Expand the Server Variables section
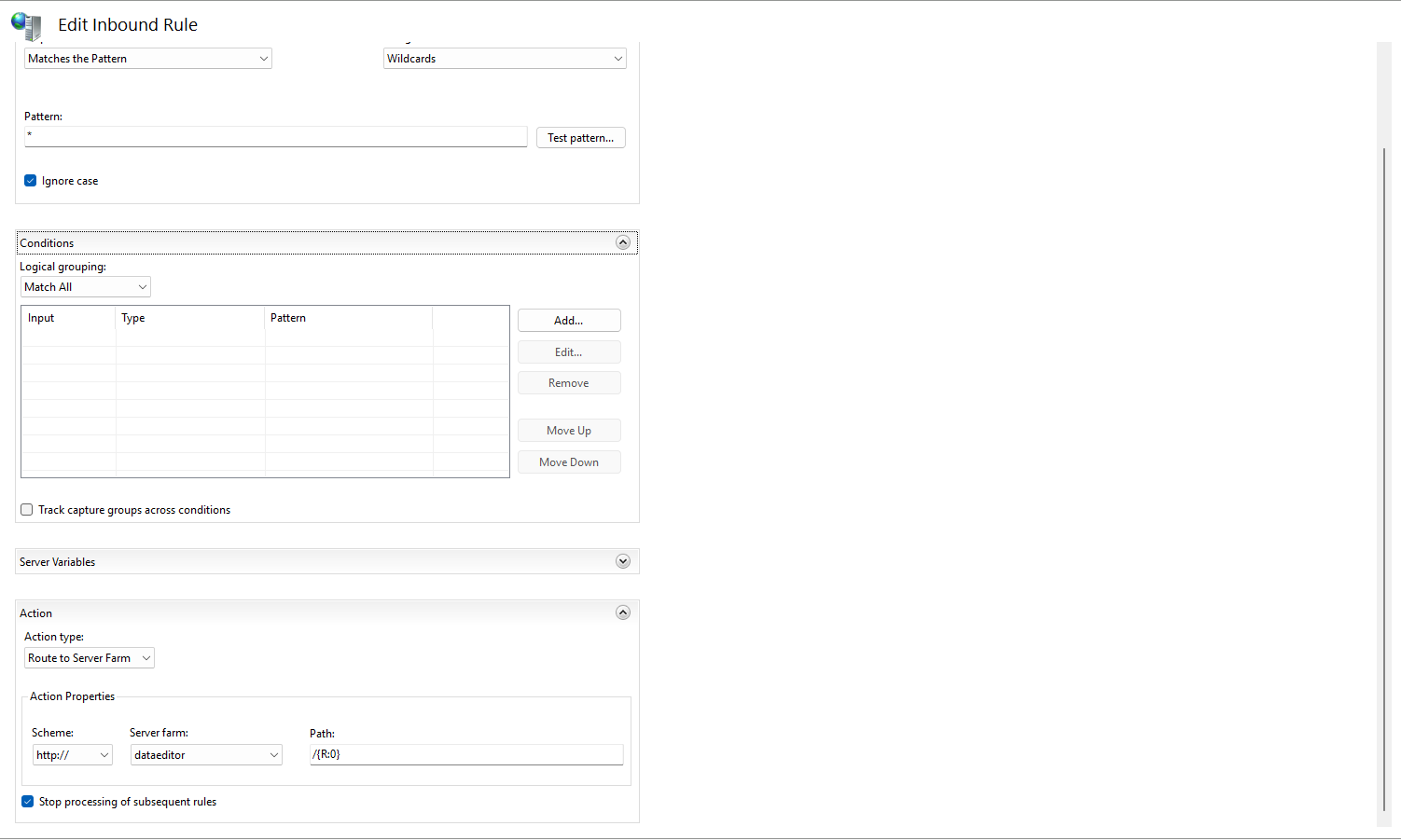The width and height of the screenshot is (1401, 840). tap(623, 561)
